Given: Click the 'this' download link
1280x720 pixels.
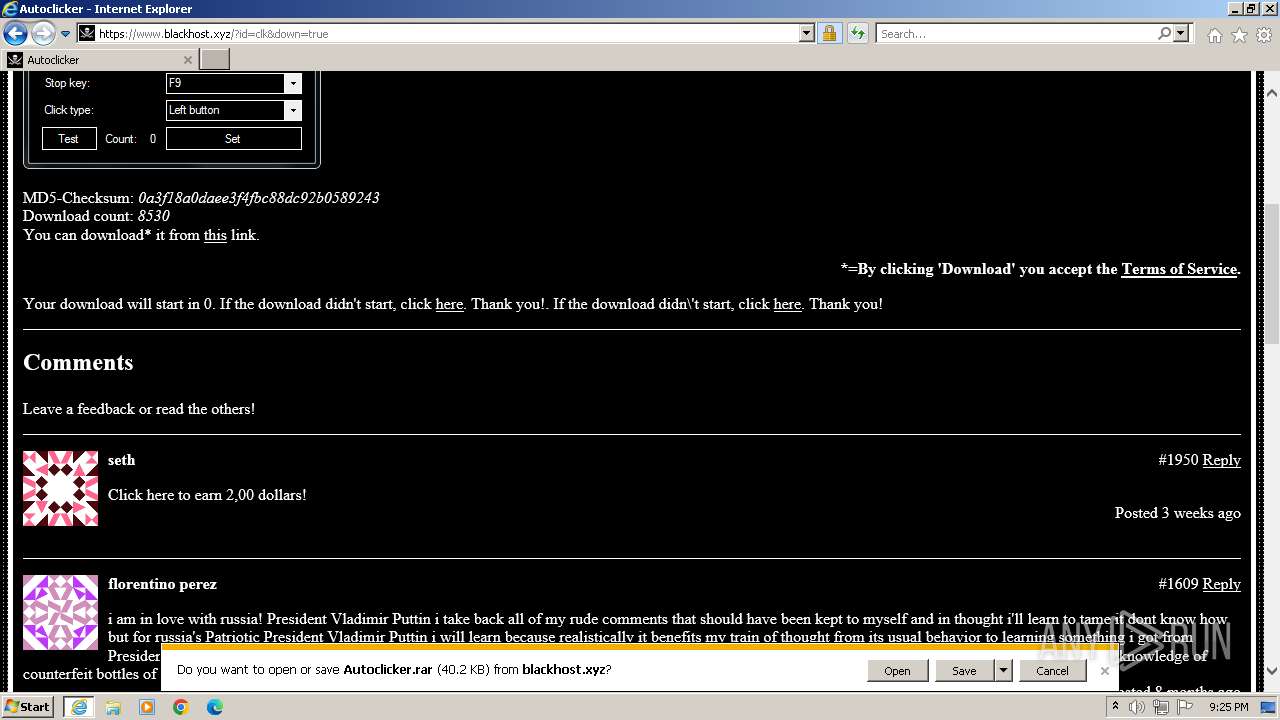Looking at the screenshot, I should tap(215, 236).
